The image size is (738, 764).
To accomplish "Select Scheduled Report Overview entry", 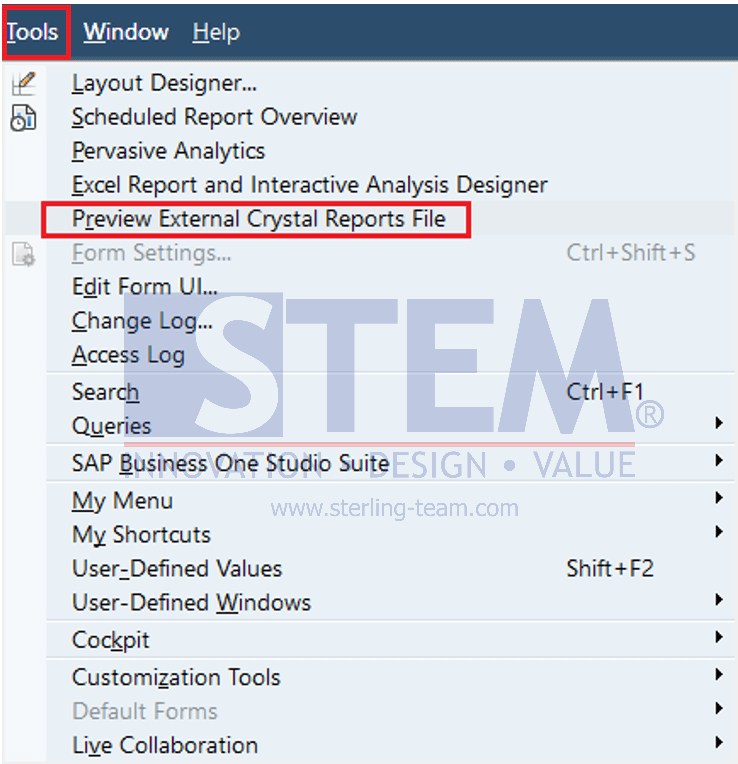I will click(214, 117).
